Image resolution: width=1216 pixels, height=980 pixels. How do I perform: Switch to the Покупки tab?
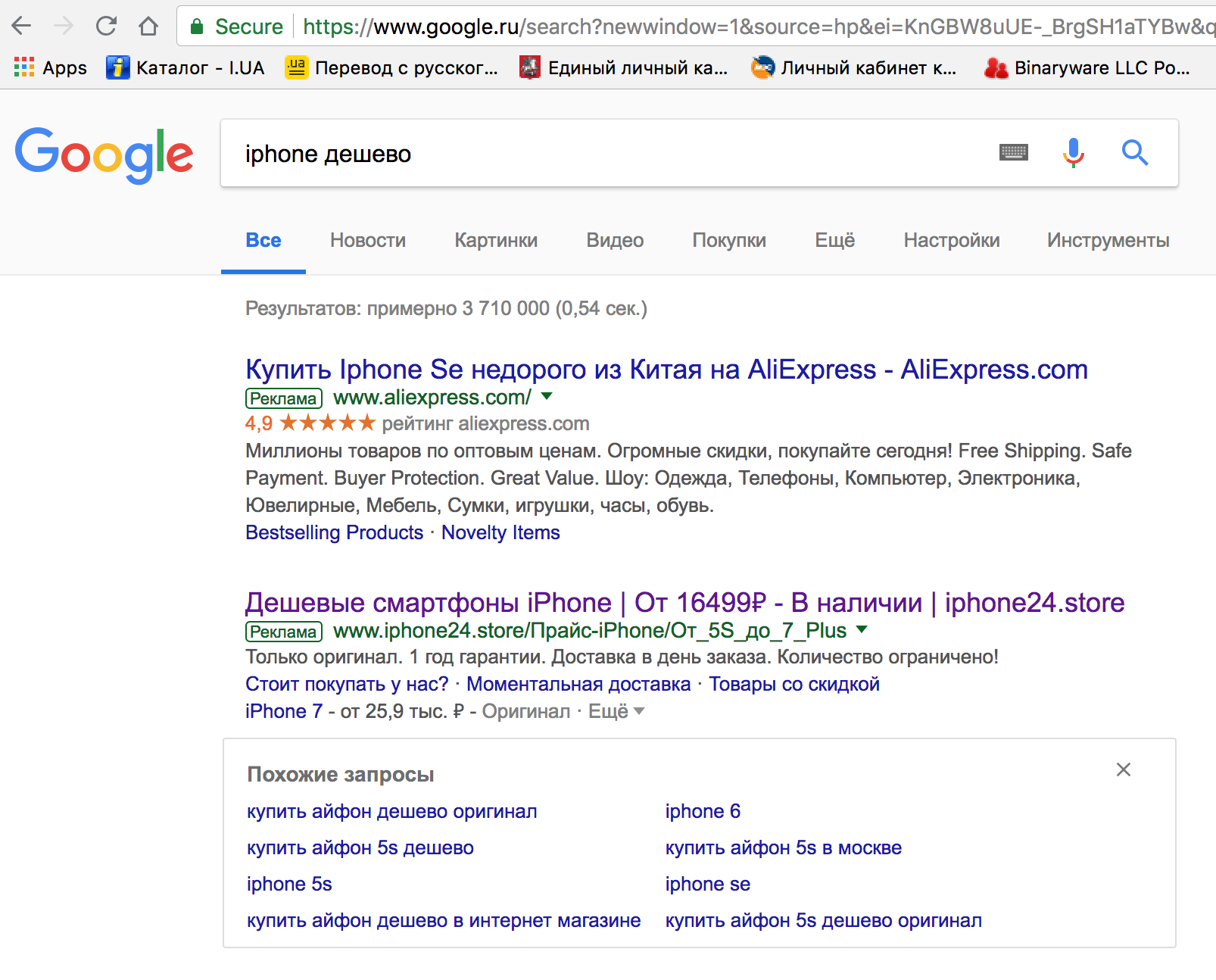(x=729, y=241)
